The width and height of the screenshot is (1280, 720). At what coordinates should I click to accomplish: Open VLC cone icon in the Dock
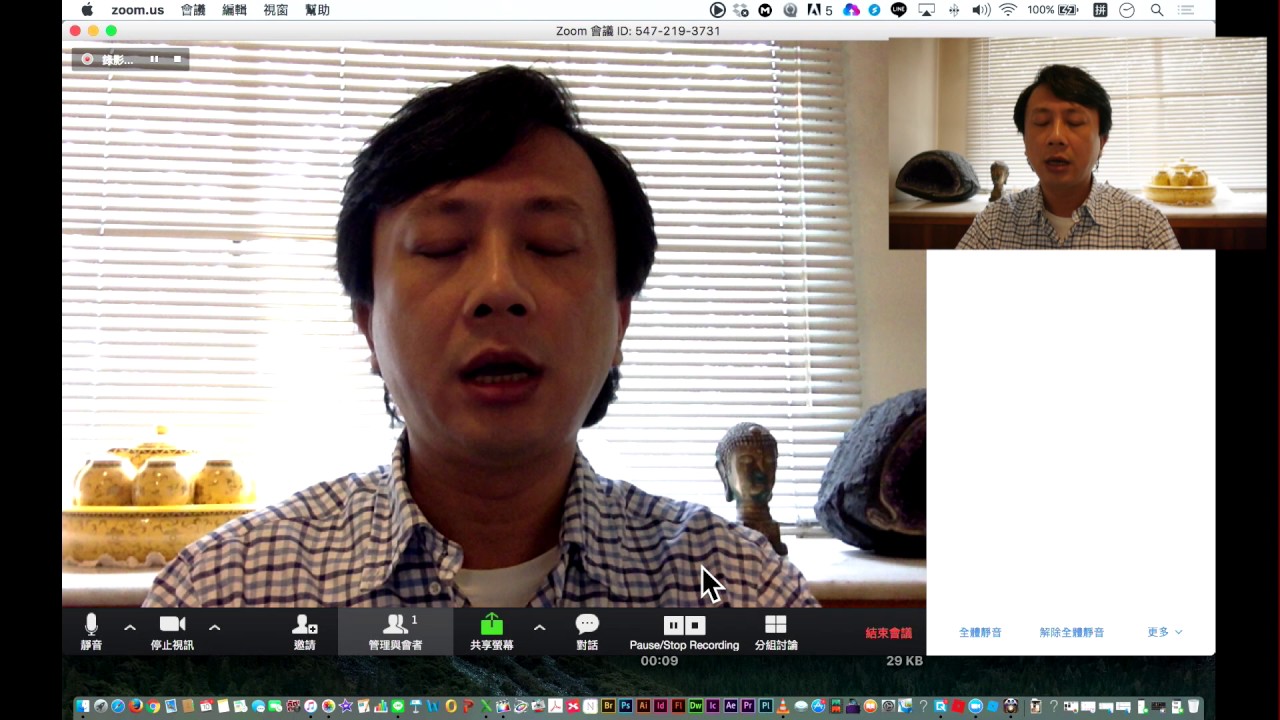click(782, 706)
